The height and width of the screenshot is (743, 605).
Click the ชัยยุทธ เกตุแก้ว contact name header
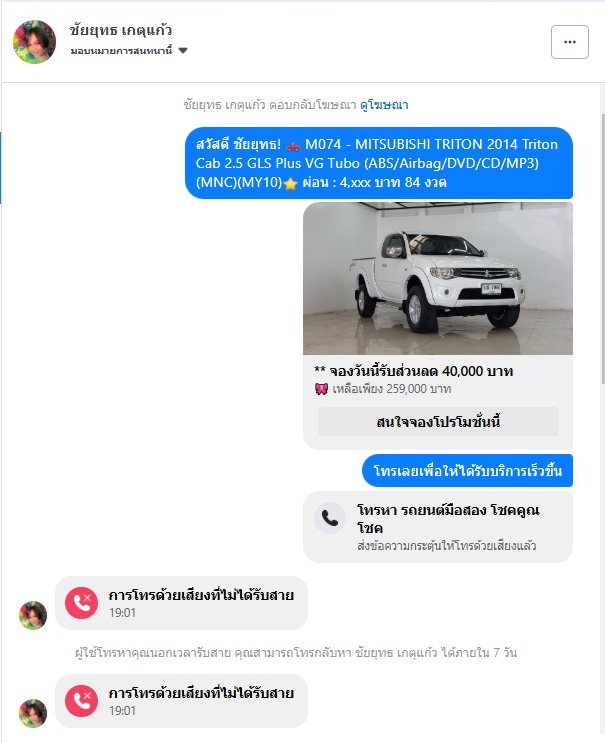pos(121,30)
